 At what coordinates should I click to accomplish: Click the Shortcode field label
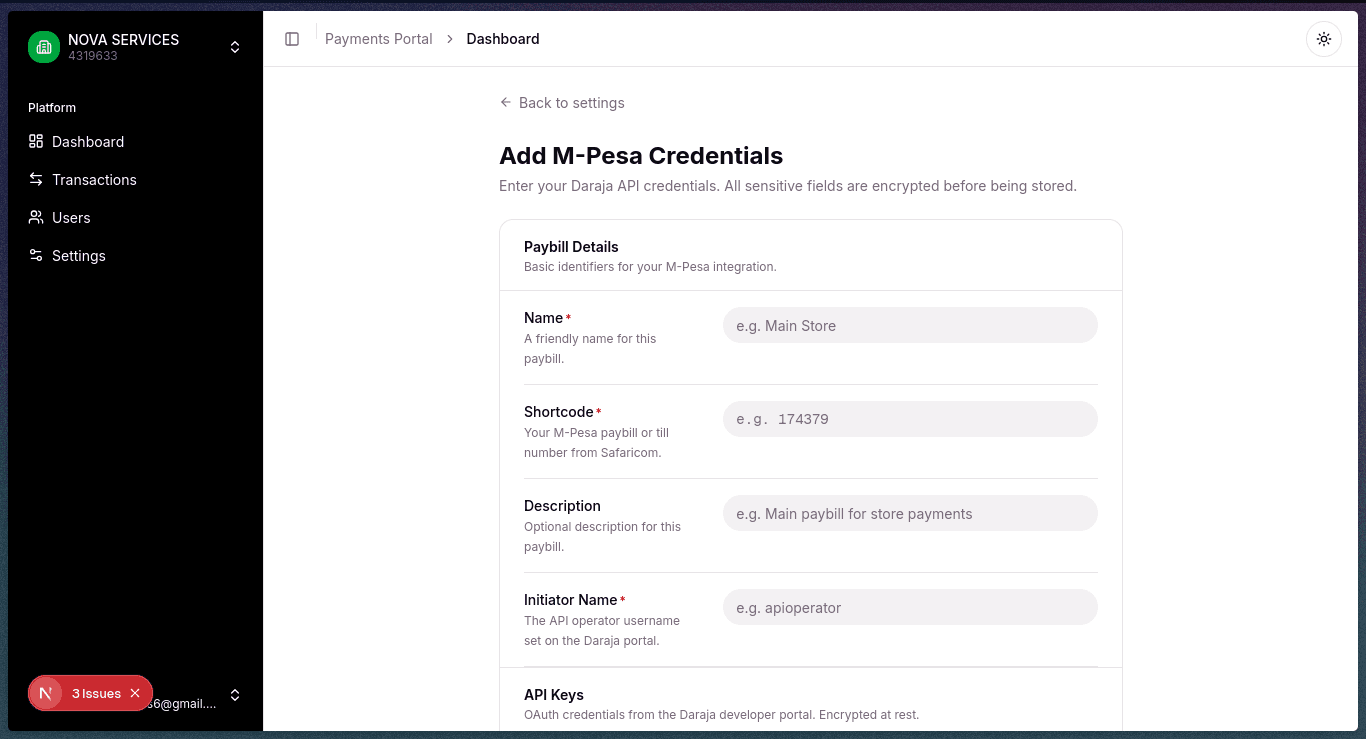[559, 412]
